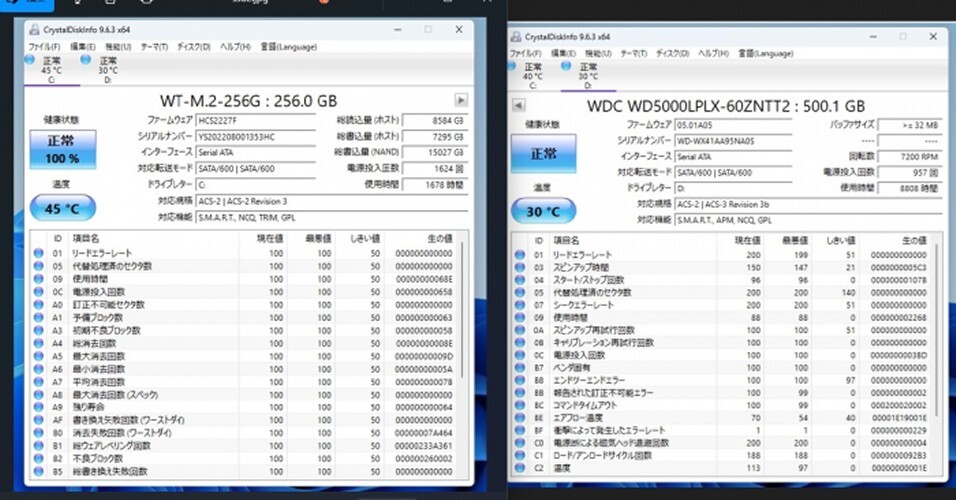Go to next disk with arrow beside WT-M.2-256G

pos(461,100)
